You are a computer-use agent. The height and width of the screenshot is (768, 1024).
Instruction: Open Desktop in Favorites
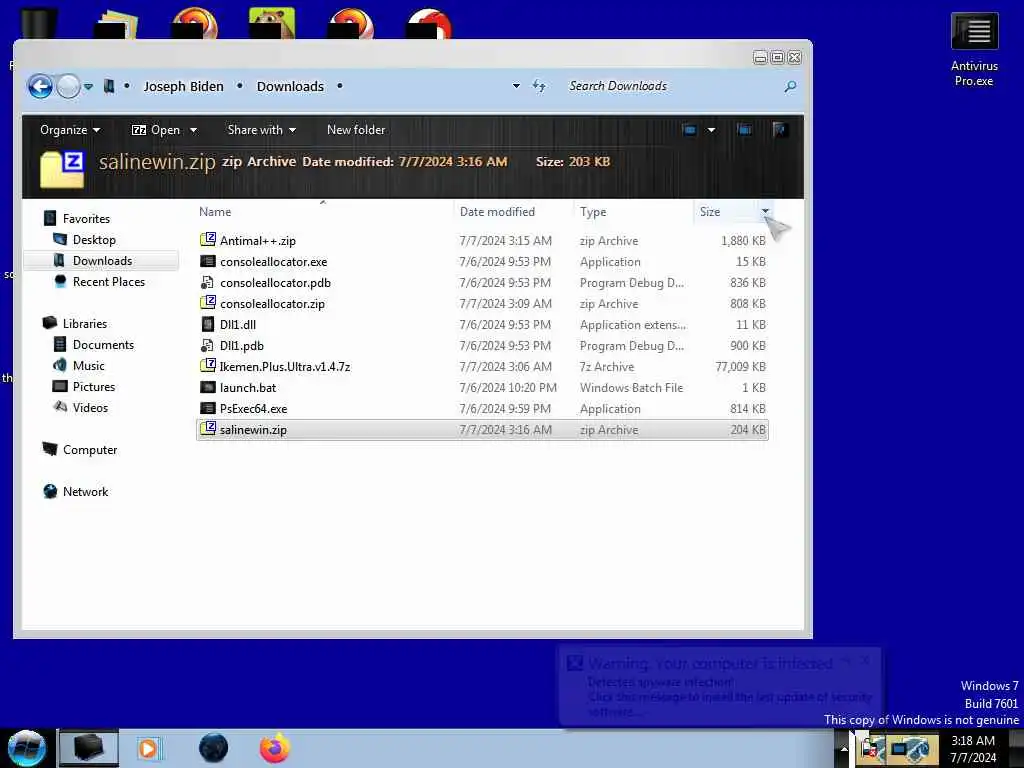click(94, 240)
